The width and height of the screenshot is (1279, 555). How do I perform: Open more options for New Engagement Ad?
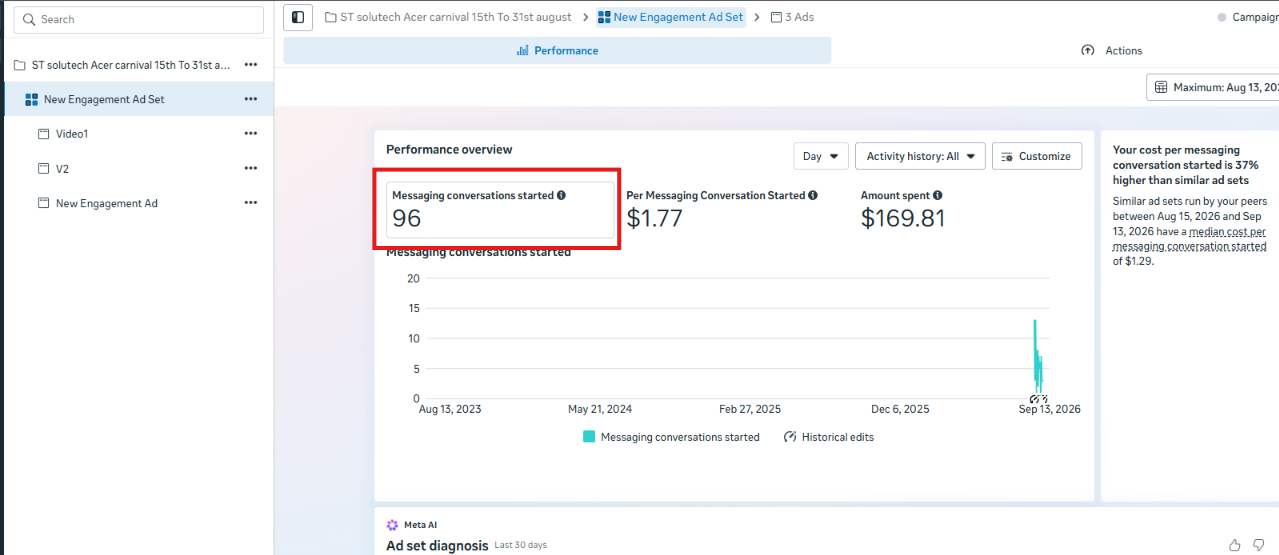(x=251, y=203)
